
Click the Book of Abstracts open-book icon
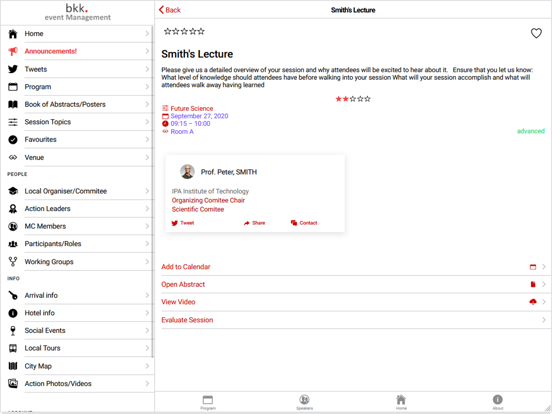[13, 104]
